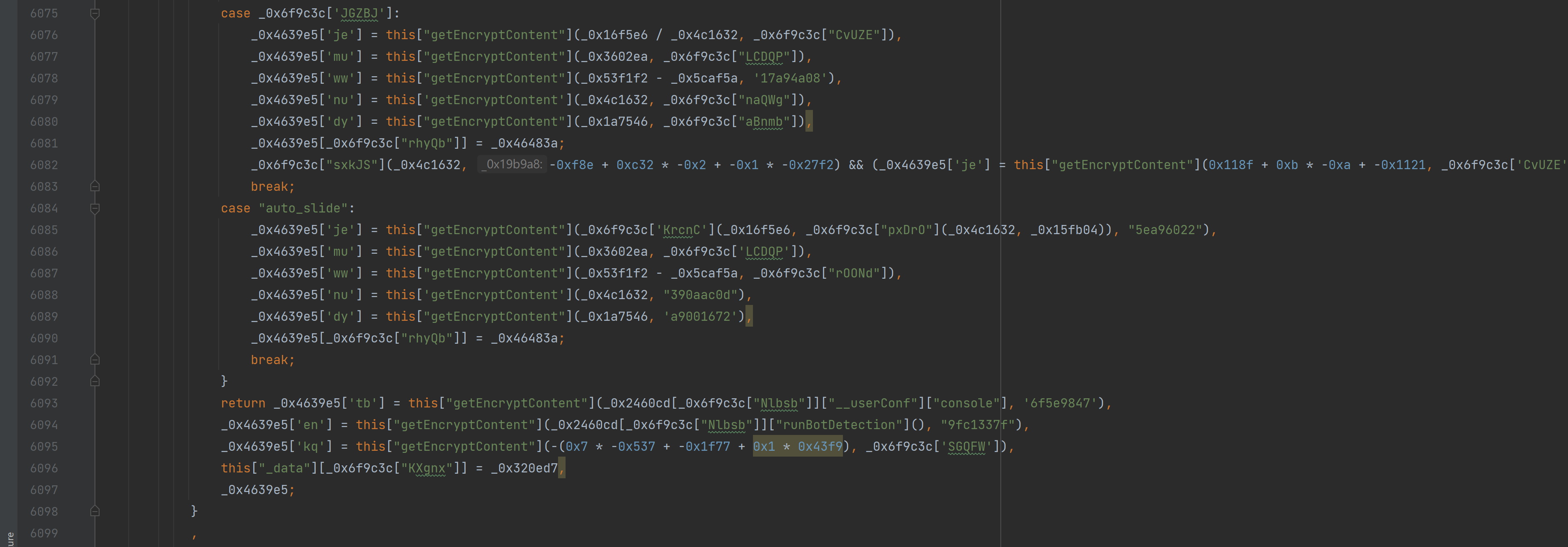Click line number 6078 in the gutter
Screen dimensions: 1568x547
point(44,78)
